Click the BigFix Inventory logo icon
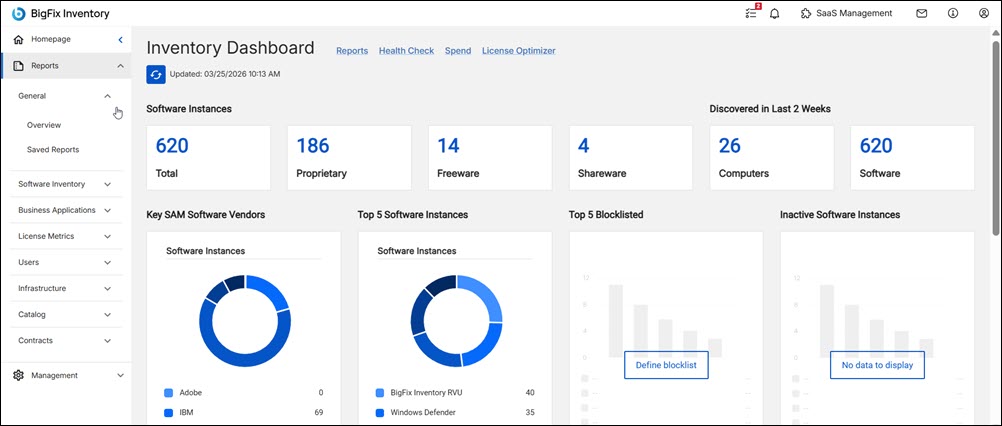Screen dimensions: 1002x426 tap(19, 13)
